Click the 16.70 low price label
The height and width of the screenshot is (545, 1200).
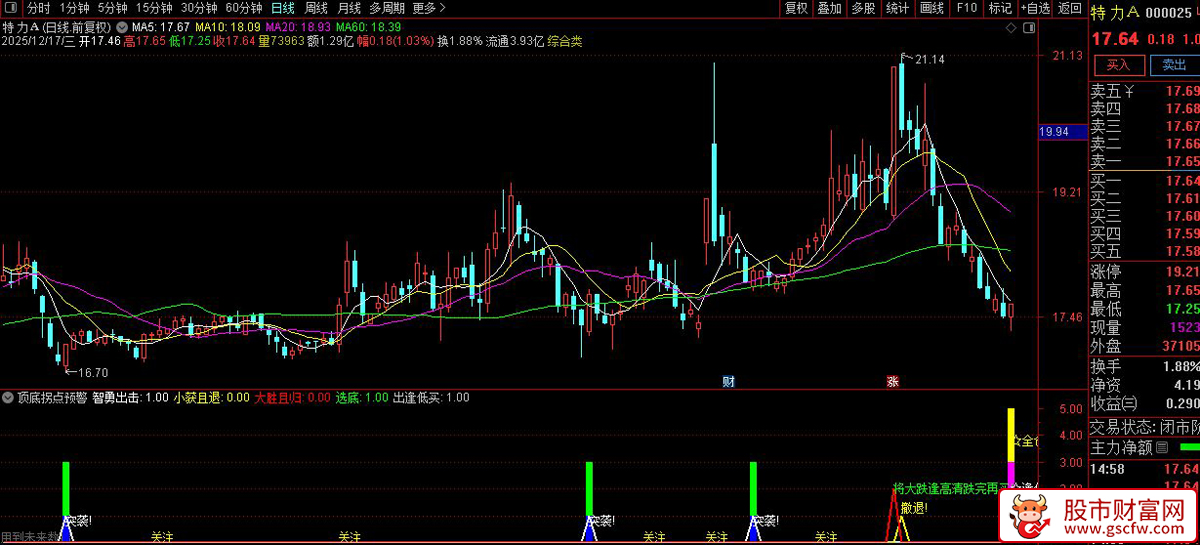point(91,372)
